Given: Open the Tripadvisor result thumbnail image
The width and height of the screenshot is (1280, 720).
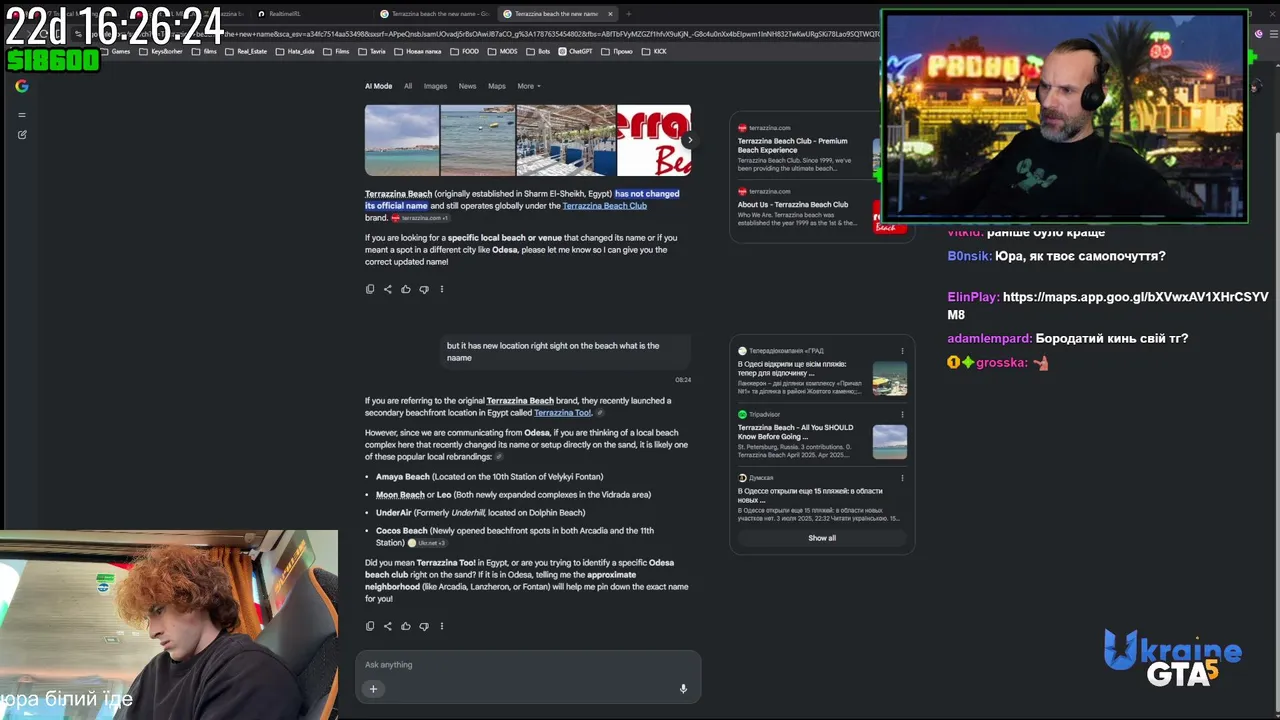Looking at the screenshot, I should [x=890, y=442].
